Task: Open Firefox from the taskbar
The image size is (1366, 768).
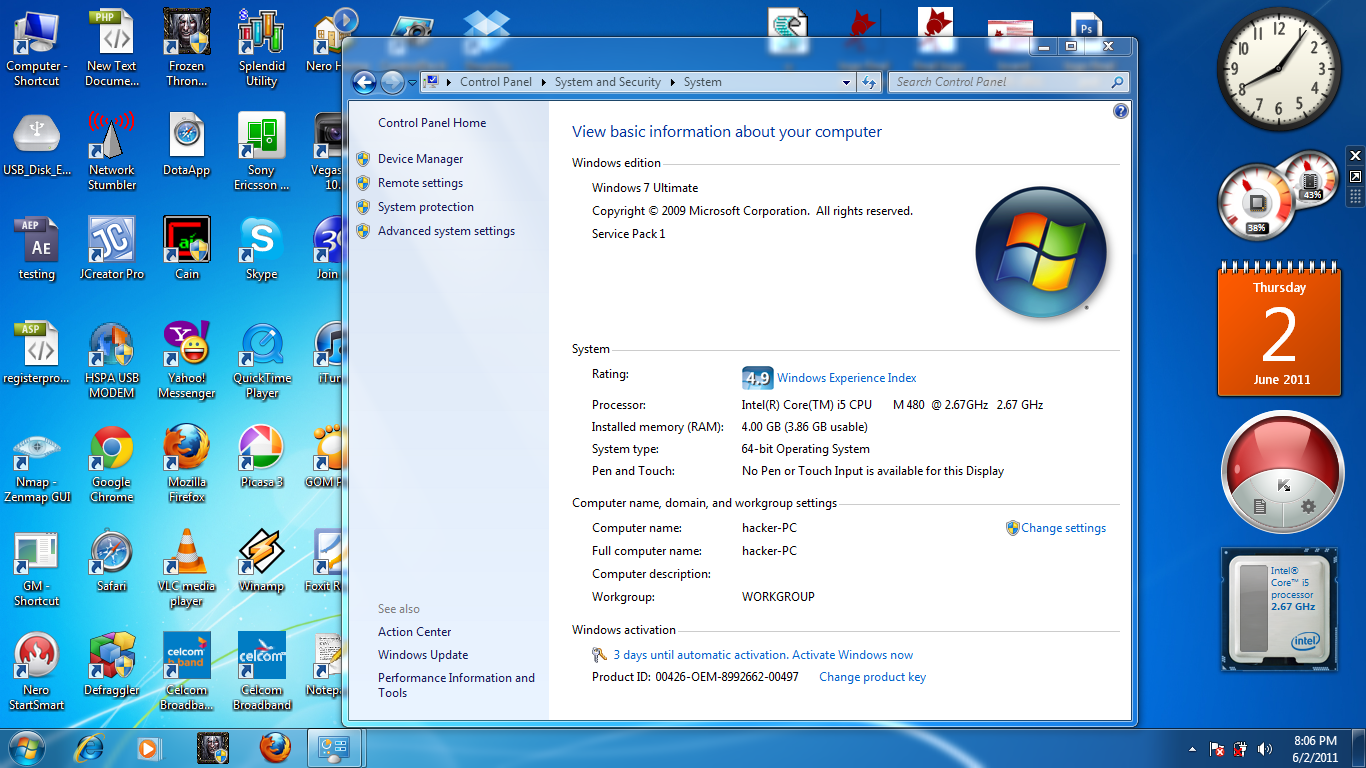Action: pos(274,748)
